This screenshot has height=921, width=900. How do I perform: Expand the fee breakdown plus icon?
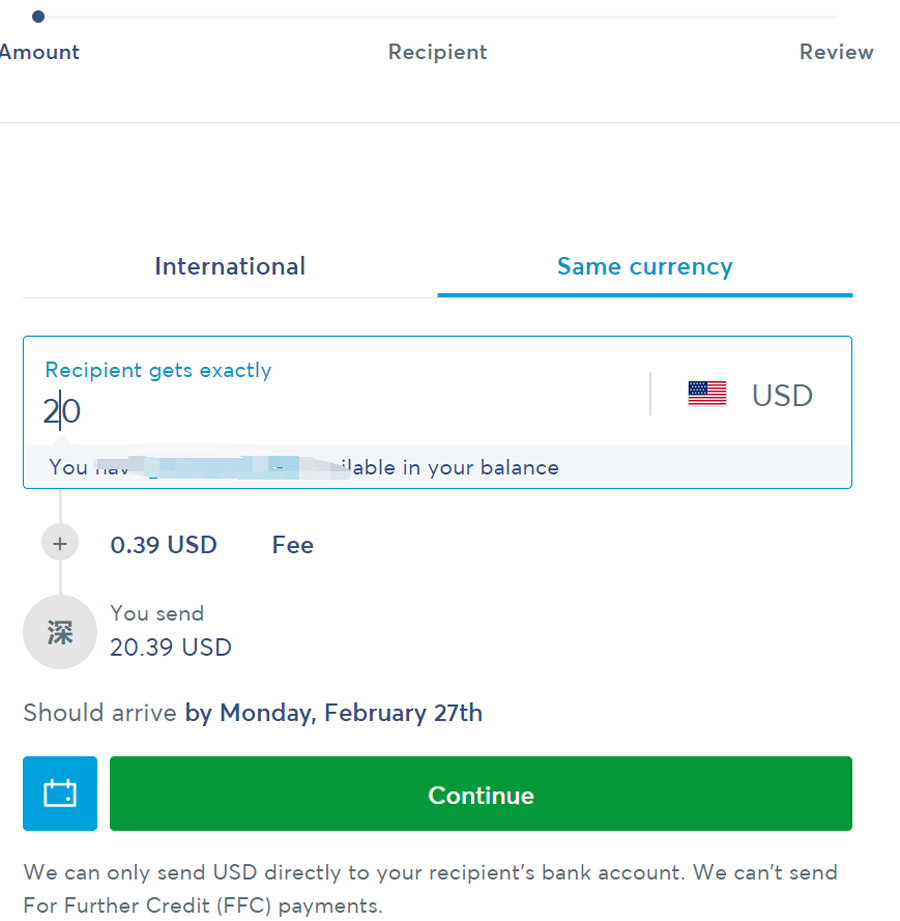click(60, 543)
